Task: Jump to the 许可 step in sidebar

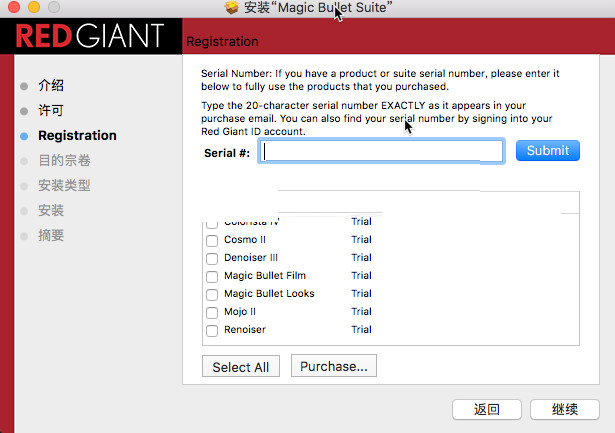Action: click(x=51, y=110)
